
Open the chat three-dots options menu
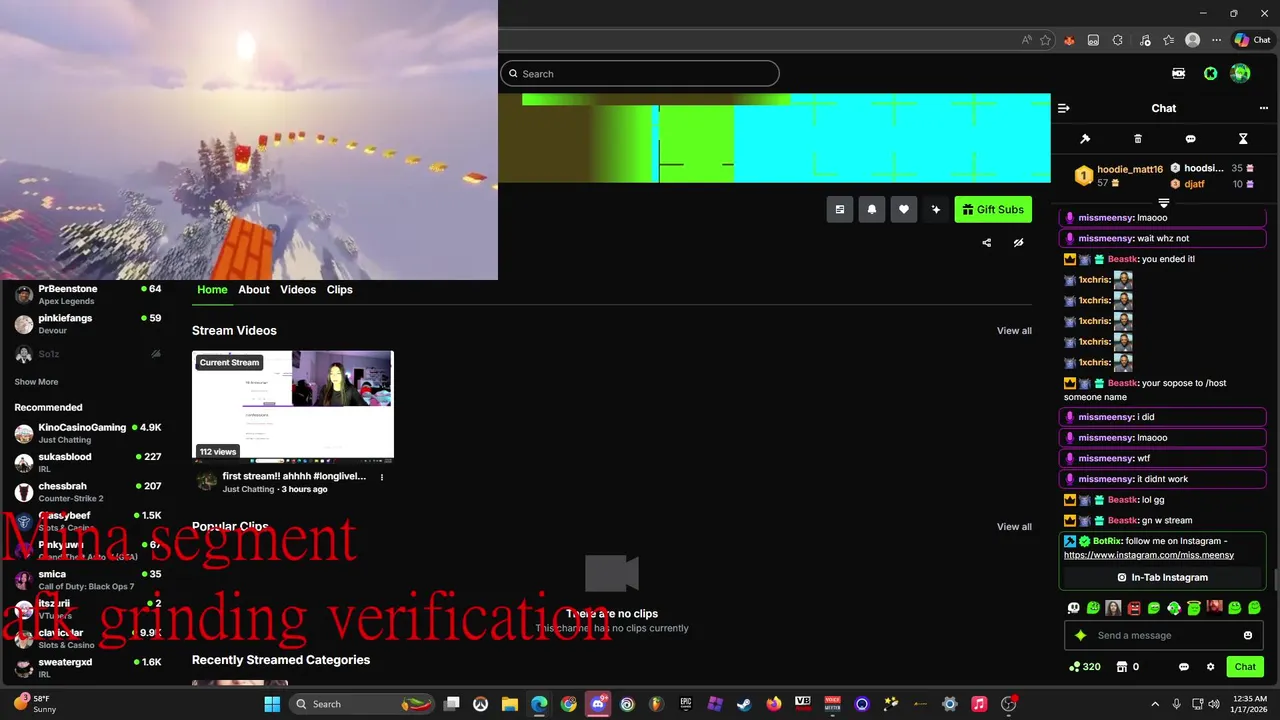point(1264,108)
